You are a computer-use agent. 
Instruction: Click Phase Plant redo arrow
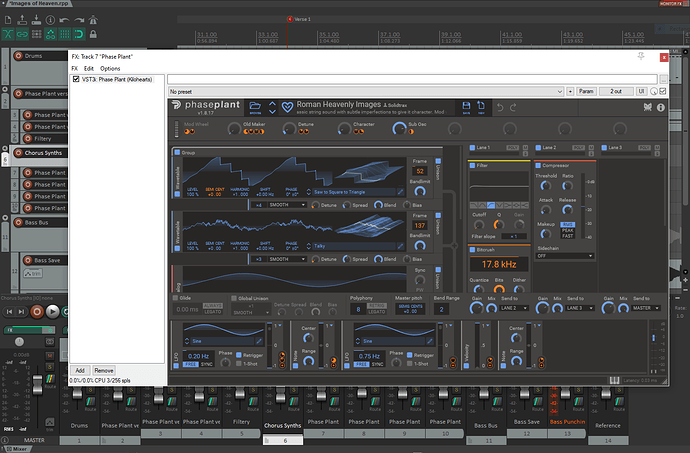click(513, 107)
